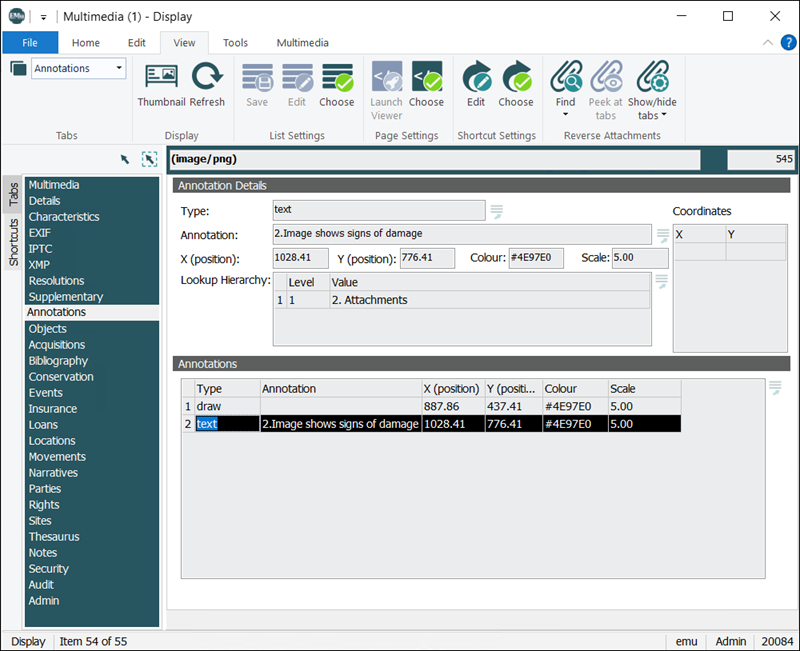Expand the Find dropdown in Reverse Attachments
800x651 pixels.
566,115
